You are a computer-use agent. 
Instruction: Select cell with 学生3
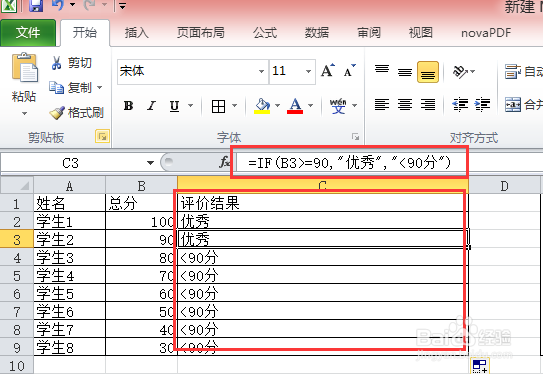click(x=69, y=257)
